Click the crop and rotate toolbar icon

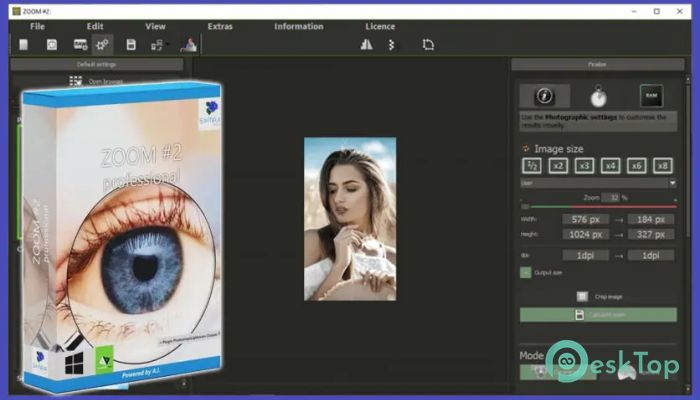click(428, 45)
